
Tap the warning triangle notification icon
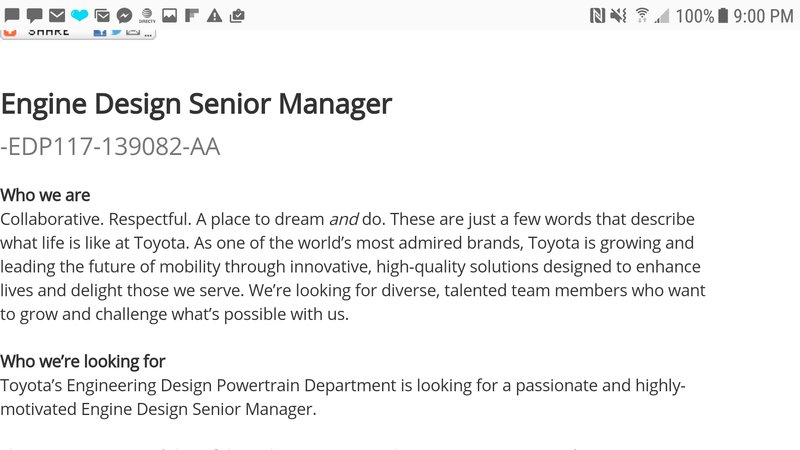[214, 16]
